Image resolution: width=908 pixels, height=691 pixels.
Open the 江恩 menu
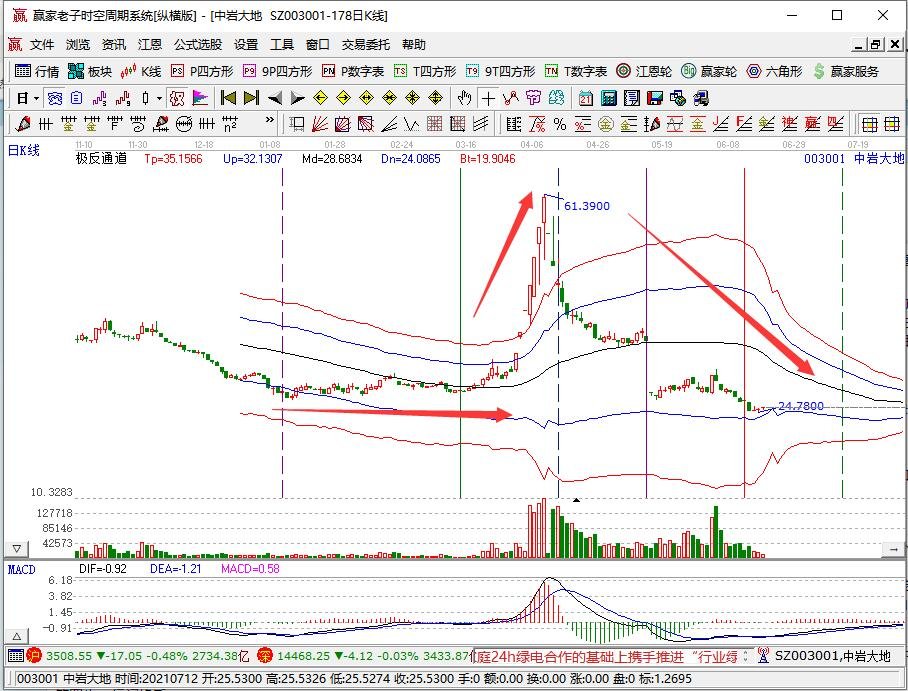[150, 45]
